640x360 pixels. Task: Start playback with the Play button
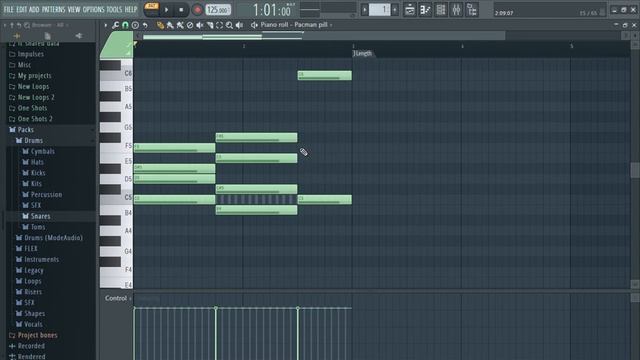[167, 10]
